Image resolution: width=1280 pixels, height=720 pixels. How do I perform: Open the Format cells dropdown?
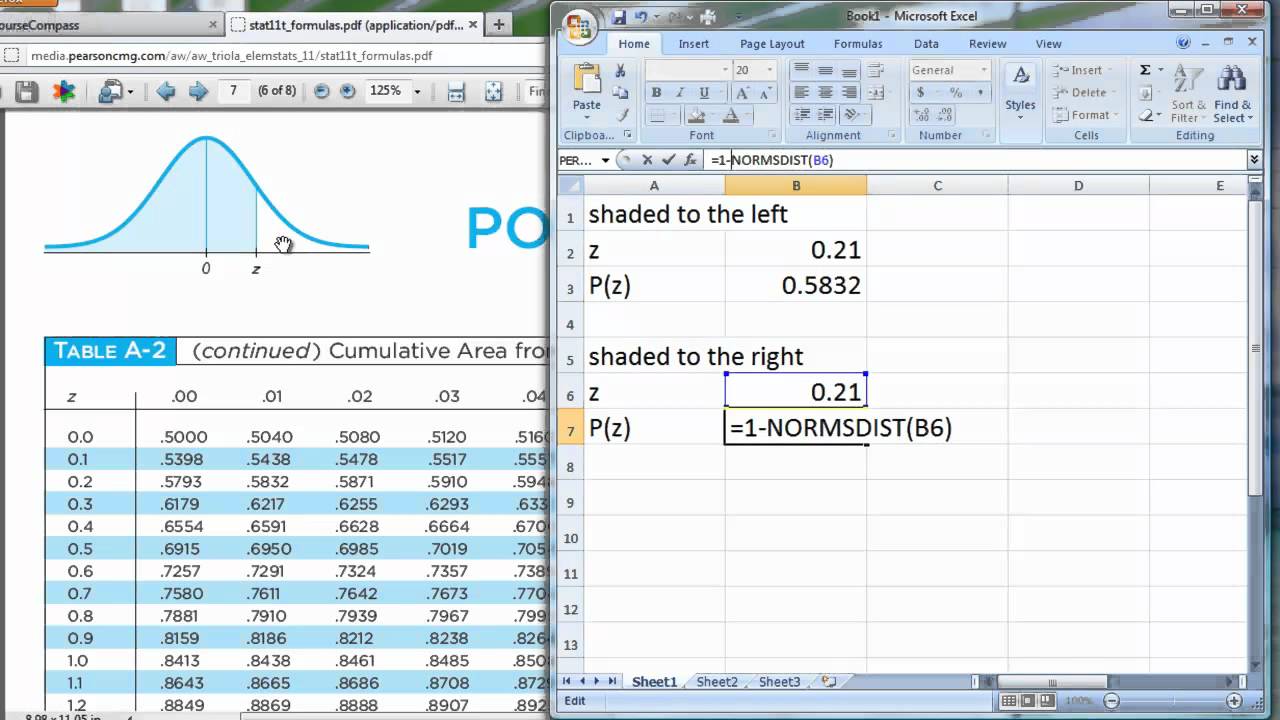coord(1084,115)
